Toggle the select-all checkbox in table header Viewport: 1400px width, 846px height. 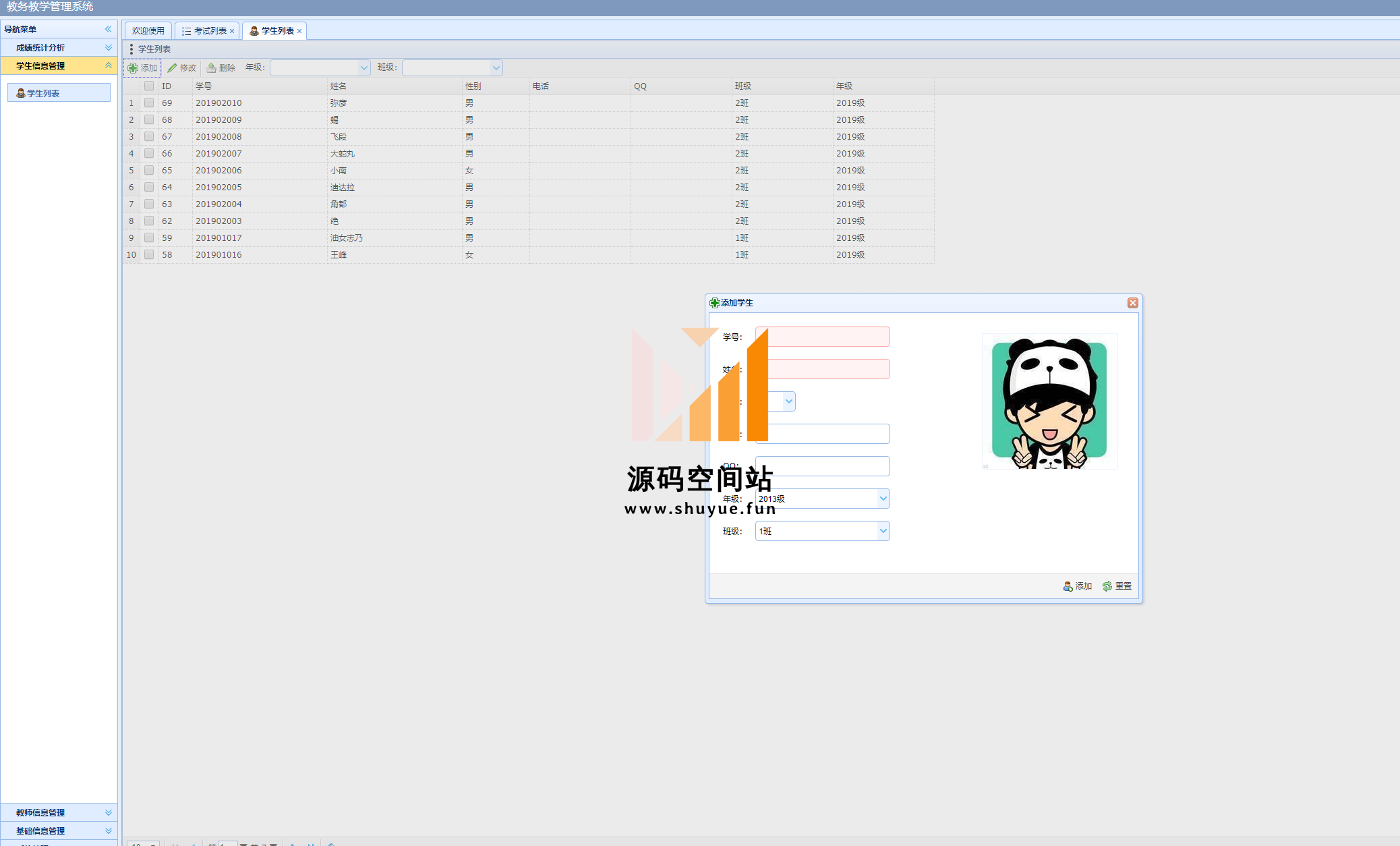(149, 86)
